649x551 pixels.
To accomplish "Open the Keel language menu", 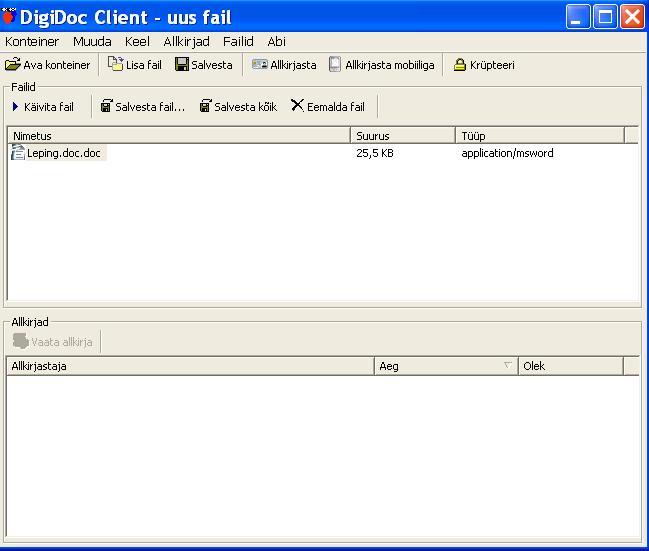I will 137,42.
